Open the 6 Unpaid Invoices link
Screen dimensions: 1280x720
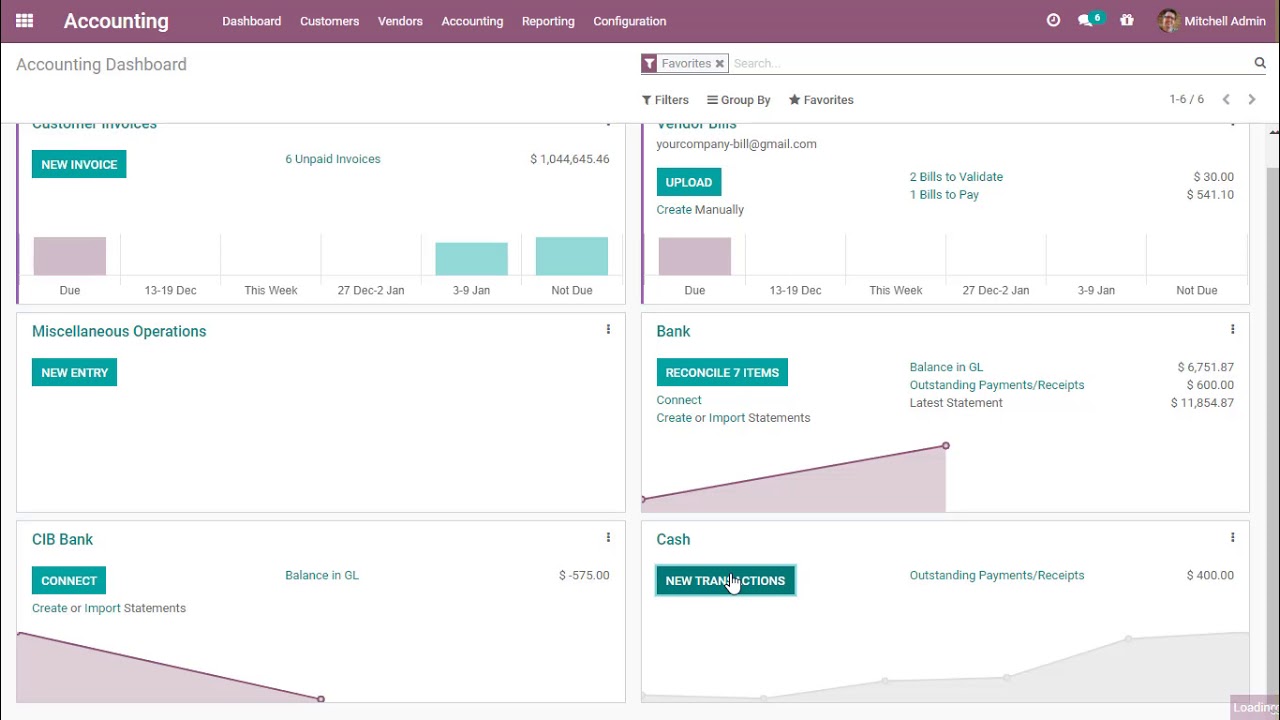[333, 159]
